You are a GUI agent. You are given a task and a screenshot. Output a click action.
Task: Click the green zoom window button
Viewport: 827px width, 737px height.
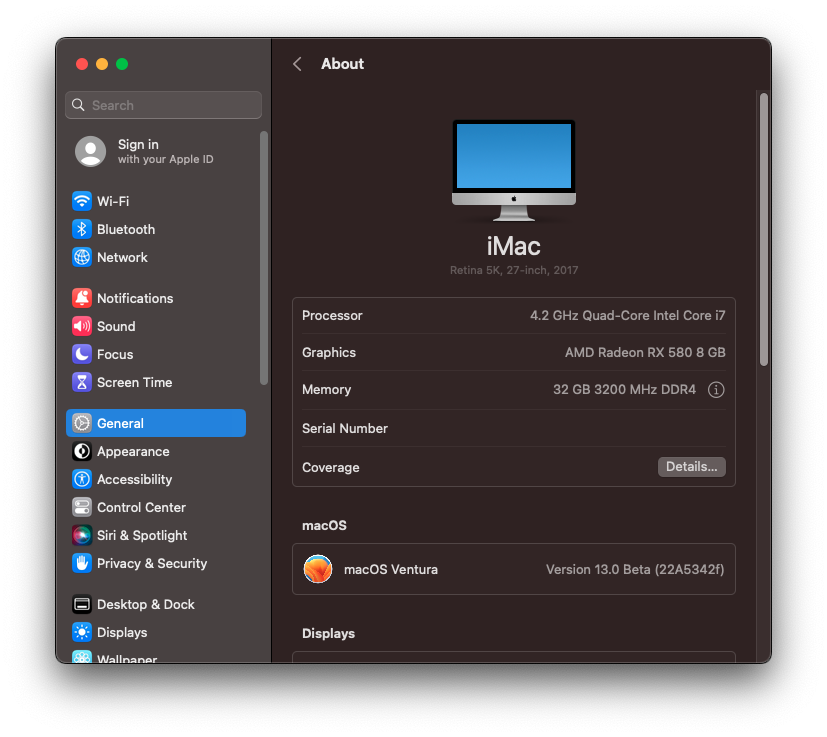pos(122,64)
